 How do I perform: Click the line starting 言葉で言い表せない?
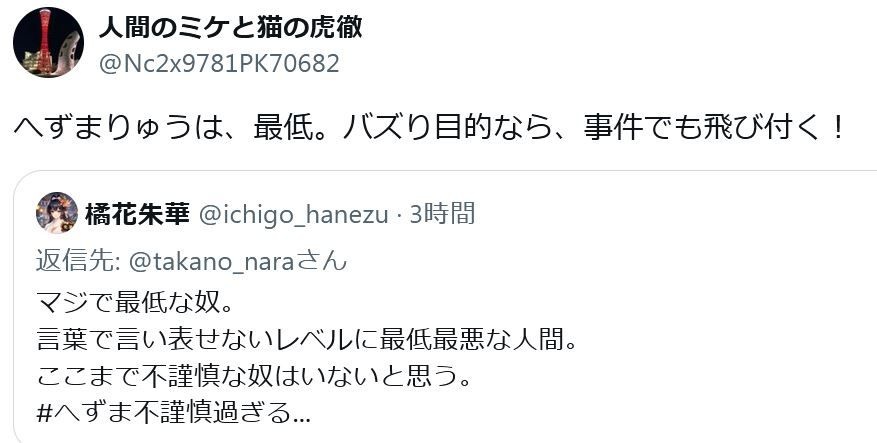coord(307,341)
